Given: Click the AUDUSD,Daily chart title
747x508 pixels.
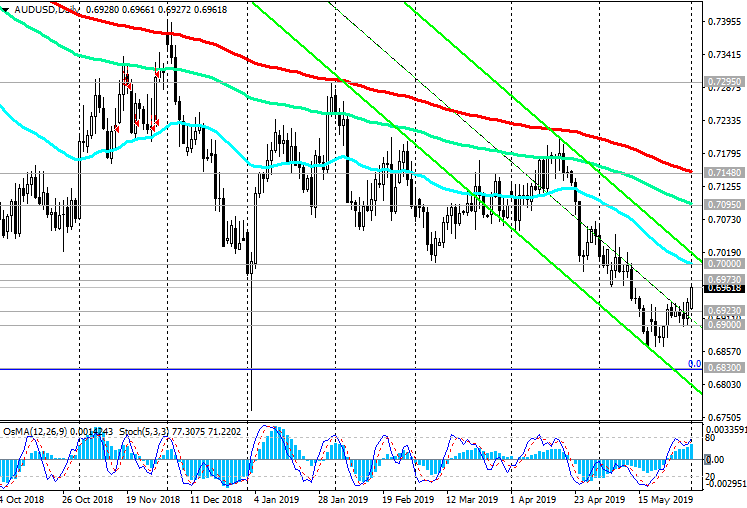Looking at the screenshot, I should pos(47,10).
